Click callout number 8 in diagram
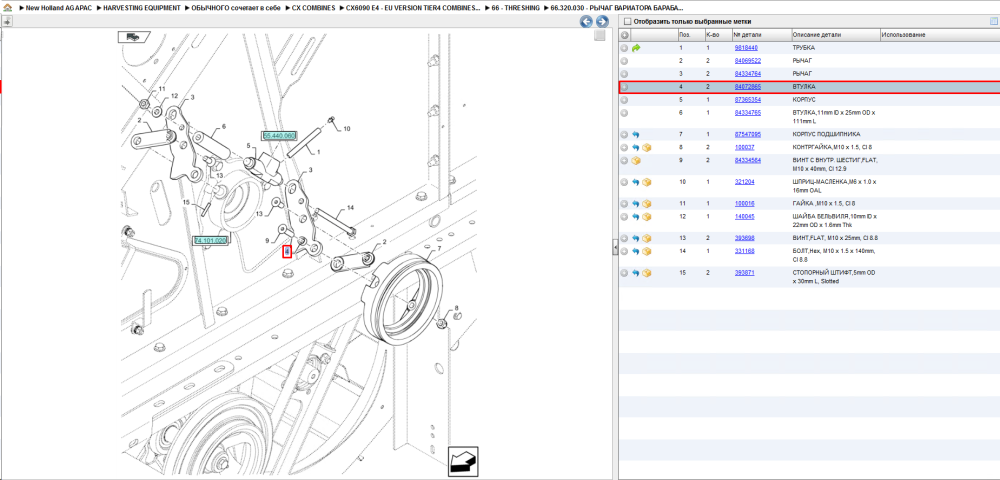The height and width of the screenshot is (480, 1000). tap(456, 309)
